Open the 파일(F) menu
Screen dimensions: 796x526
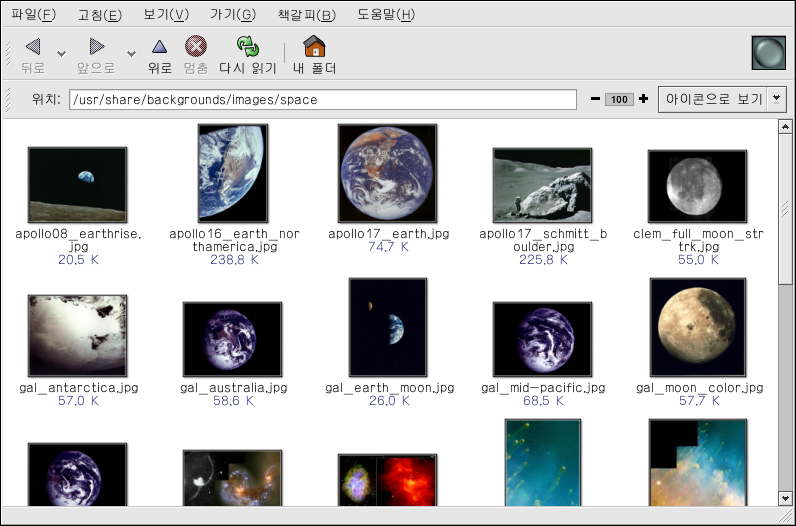[34, 14]
